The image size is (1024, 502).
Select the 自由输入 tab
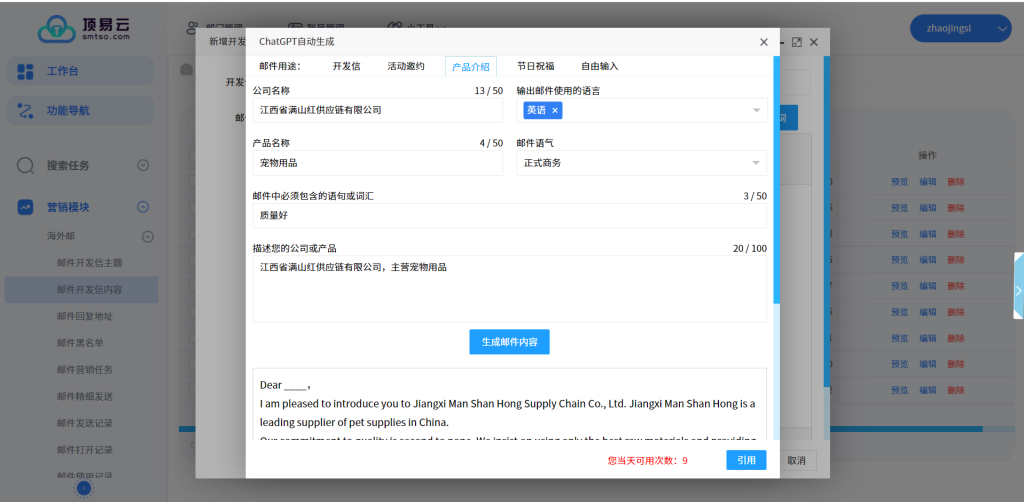click(x=600, y=67)
